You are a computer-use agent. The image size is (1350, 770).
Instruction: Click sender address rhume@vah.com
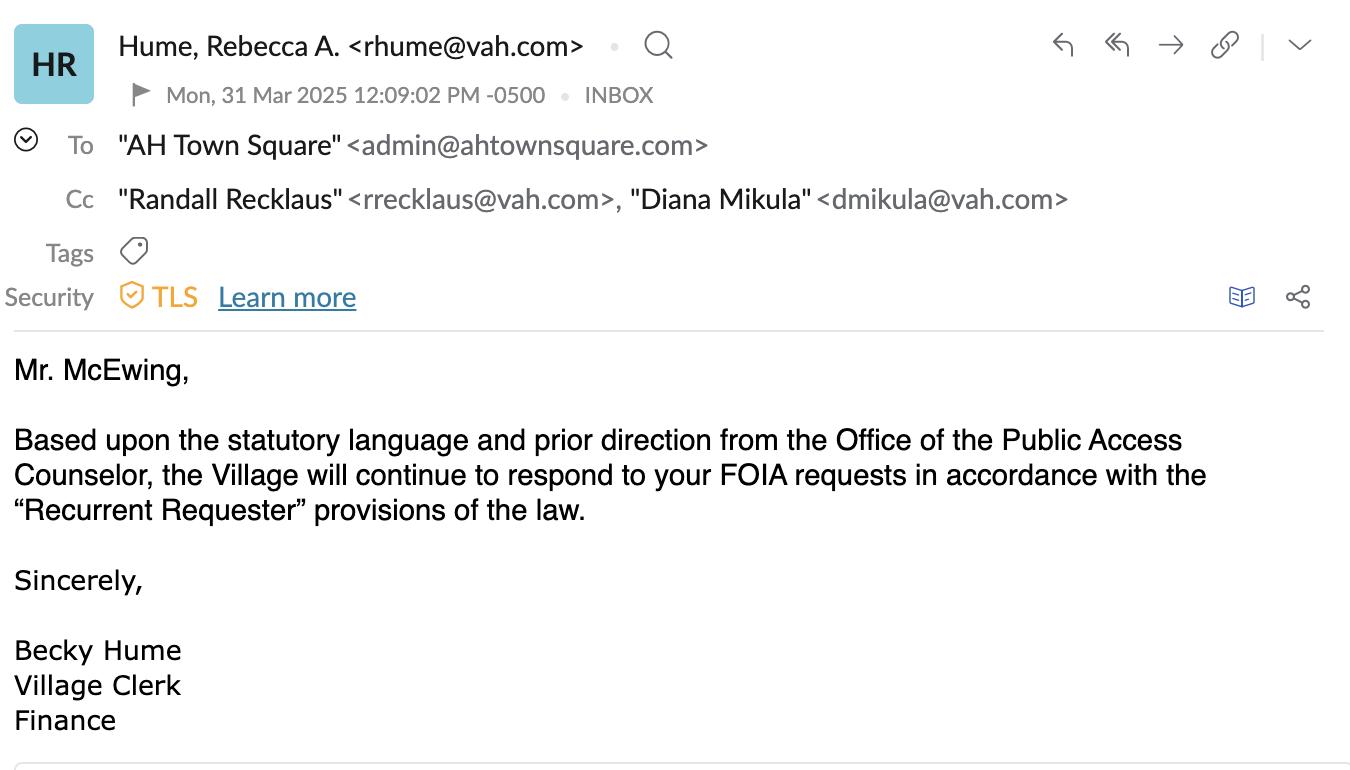point(473,46)
